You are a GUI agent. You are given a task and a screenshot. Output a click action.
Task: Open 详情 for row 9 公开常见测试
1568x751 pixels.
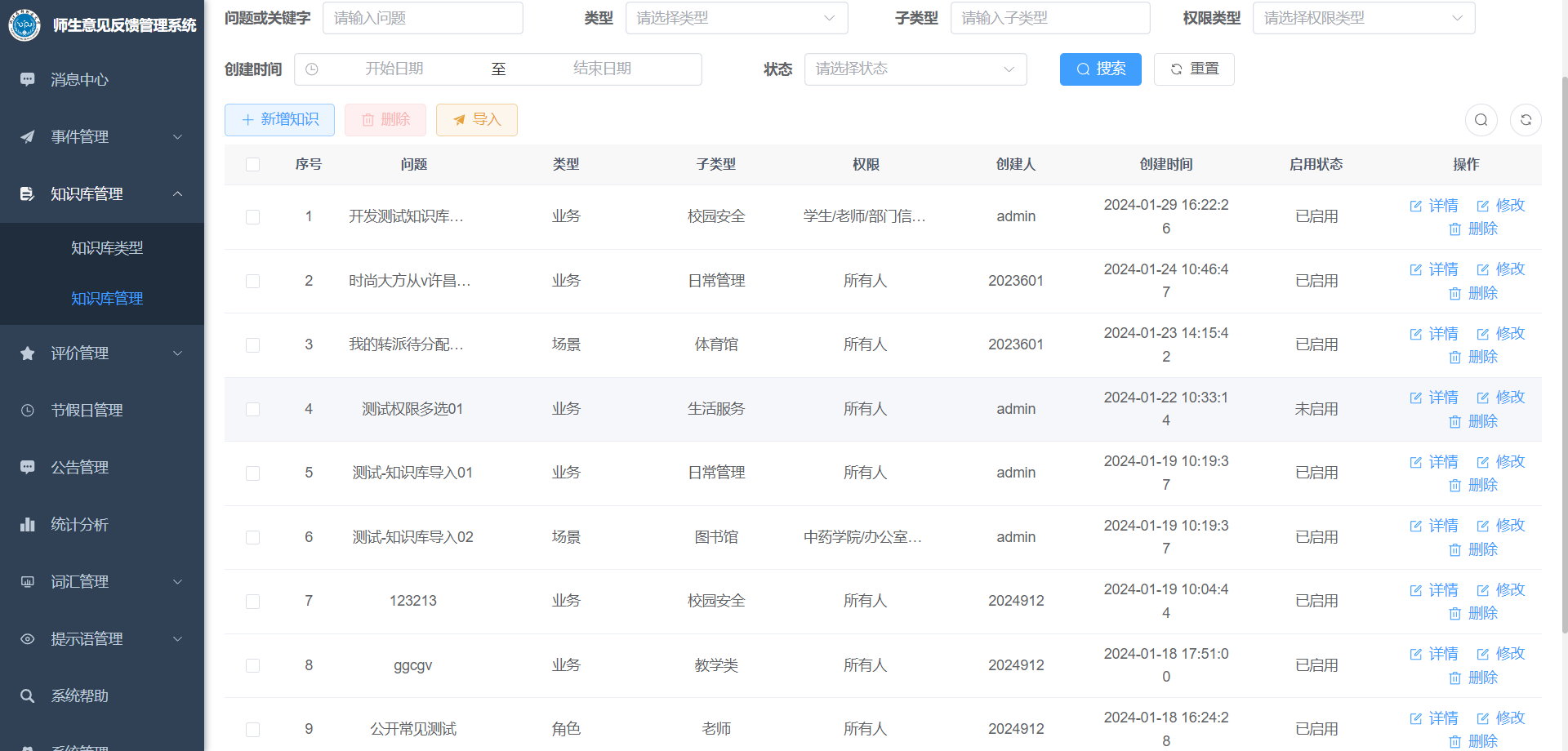click(1434, 718)
